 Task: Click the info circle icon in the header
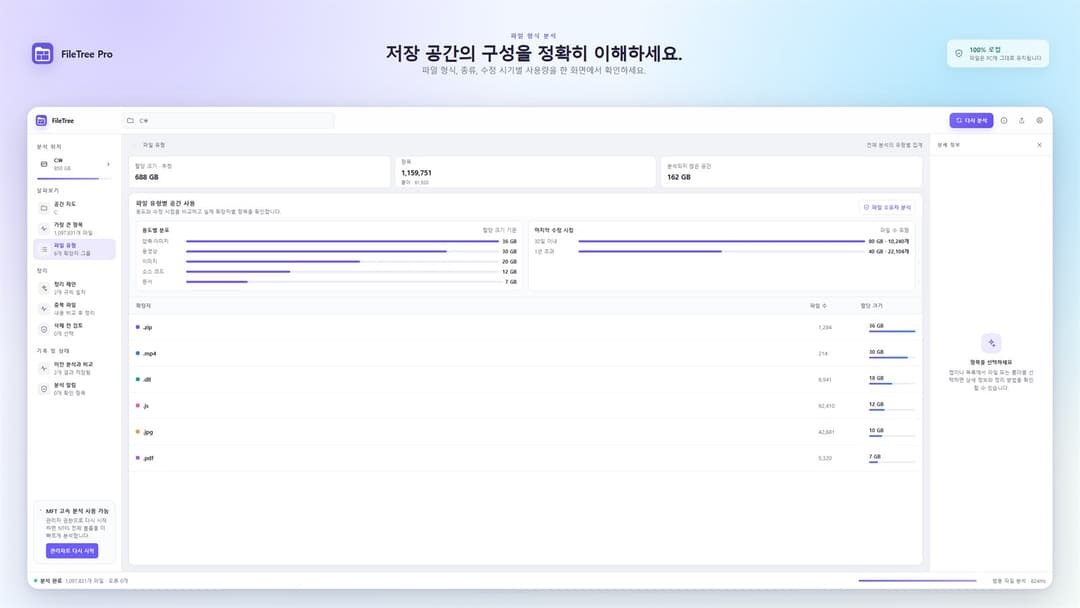coord(1004,120)
